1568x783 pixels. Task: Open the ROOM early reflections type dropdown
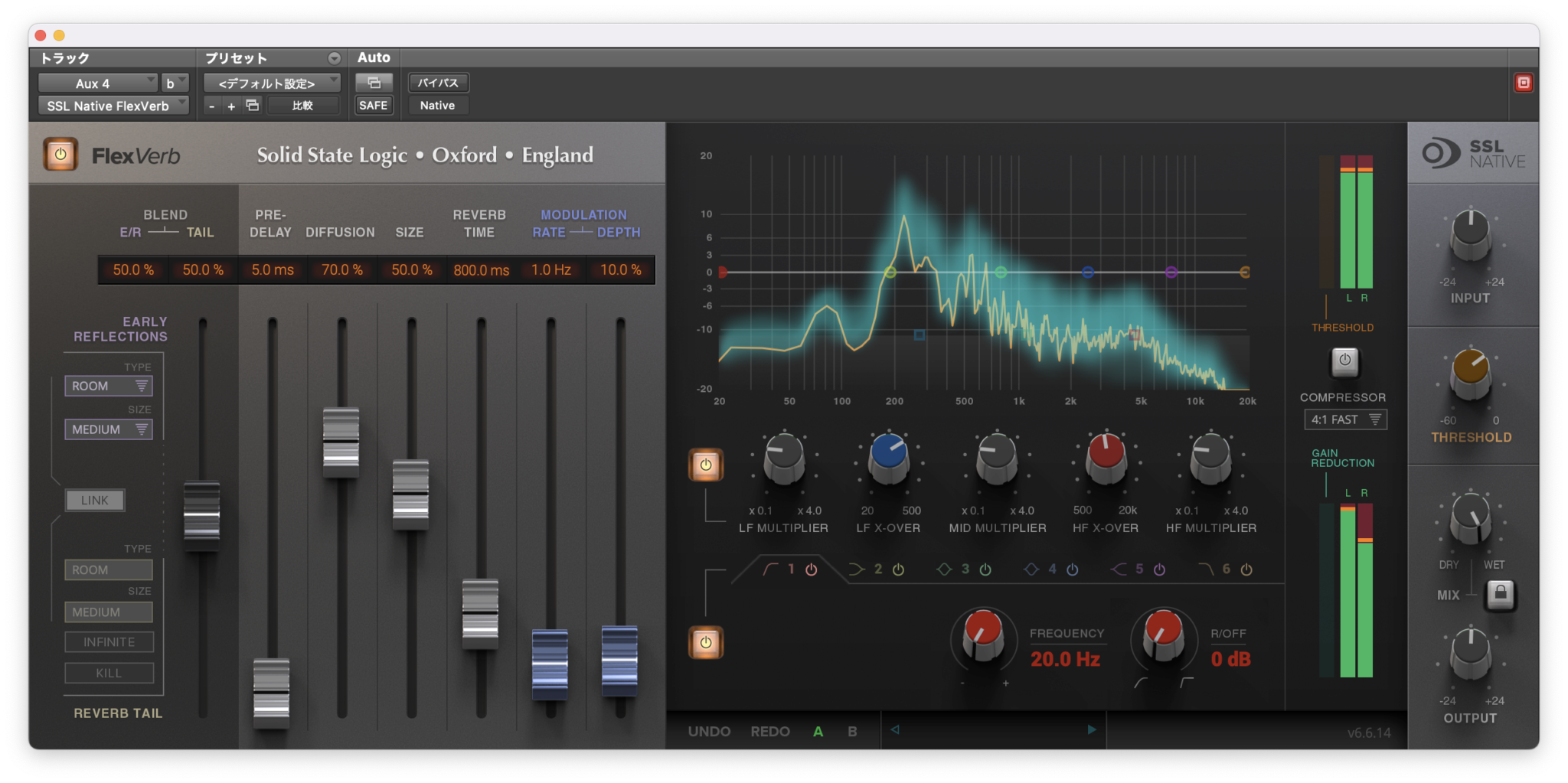click(x=108, y=386)
